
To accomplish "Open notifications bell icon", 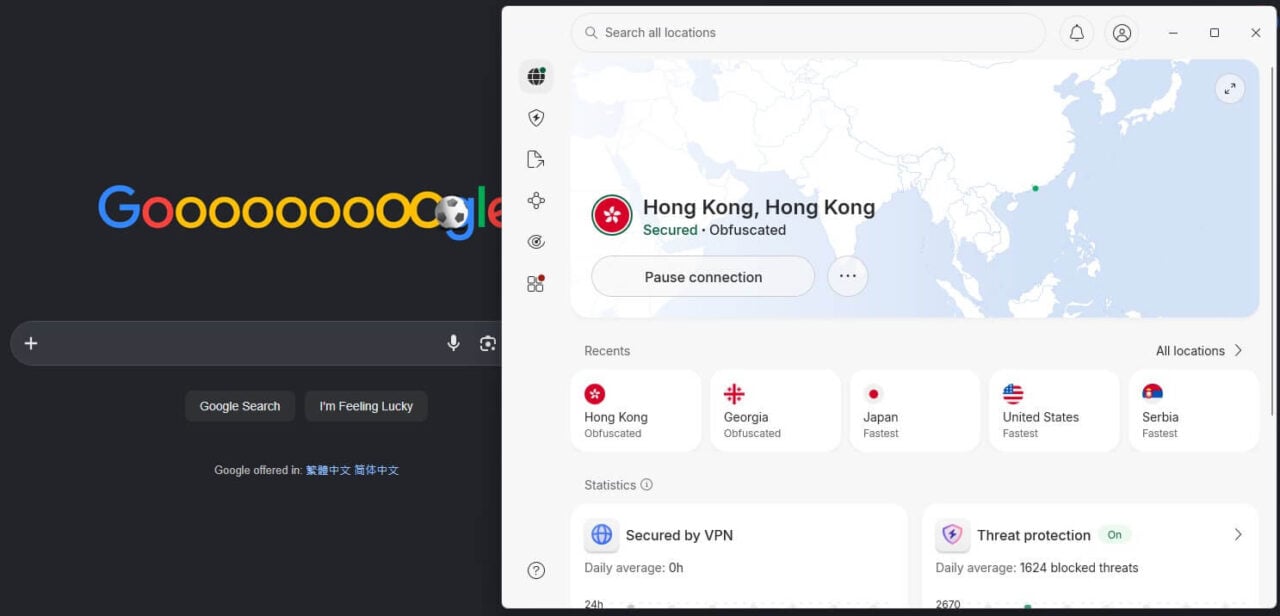I will (1077, 33).
